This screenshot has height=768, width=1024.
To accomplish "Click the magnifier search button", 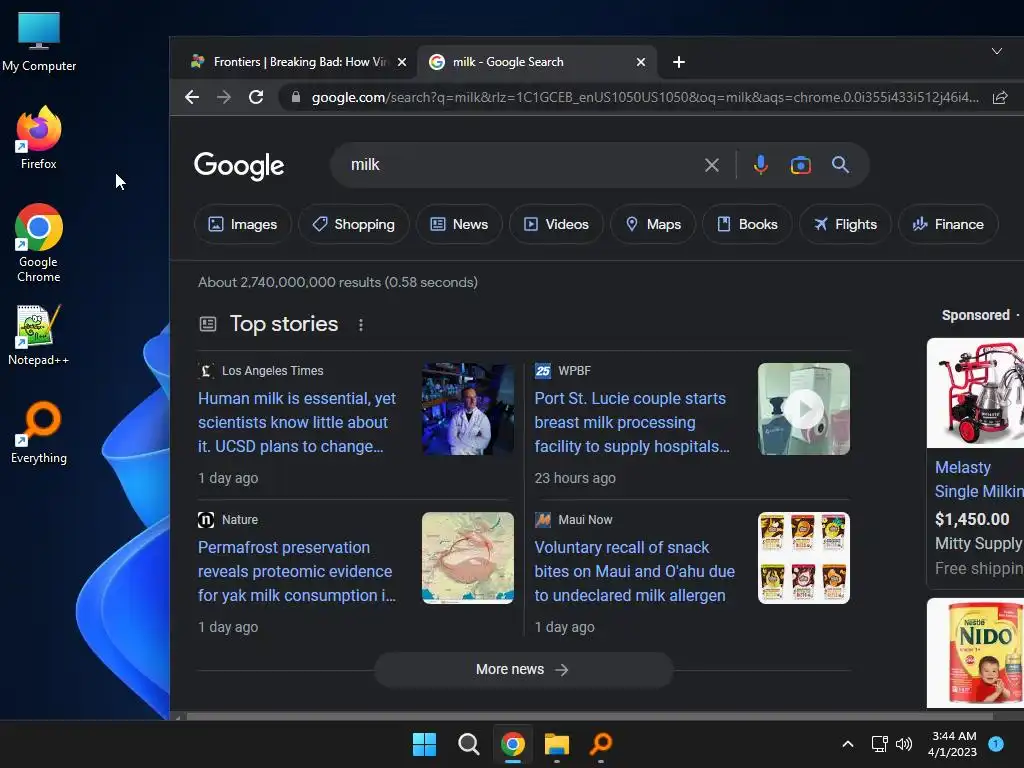I will [x=840, y=165].
